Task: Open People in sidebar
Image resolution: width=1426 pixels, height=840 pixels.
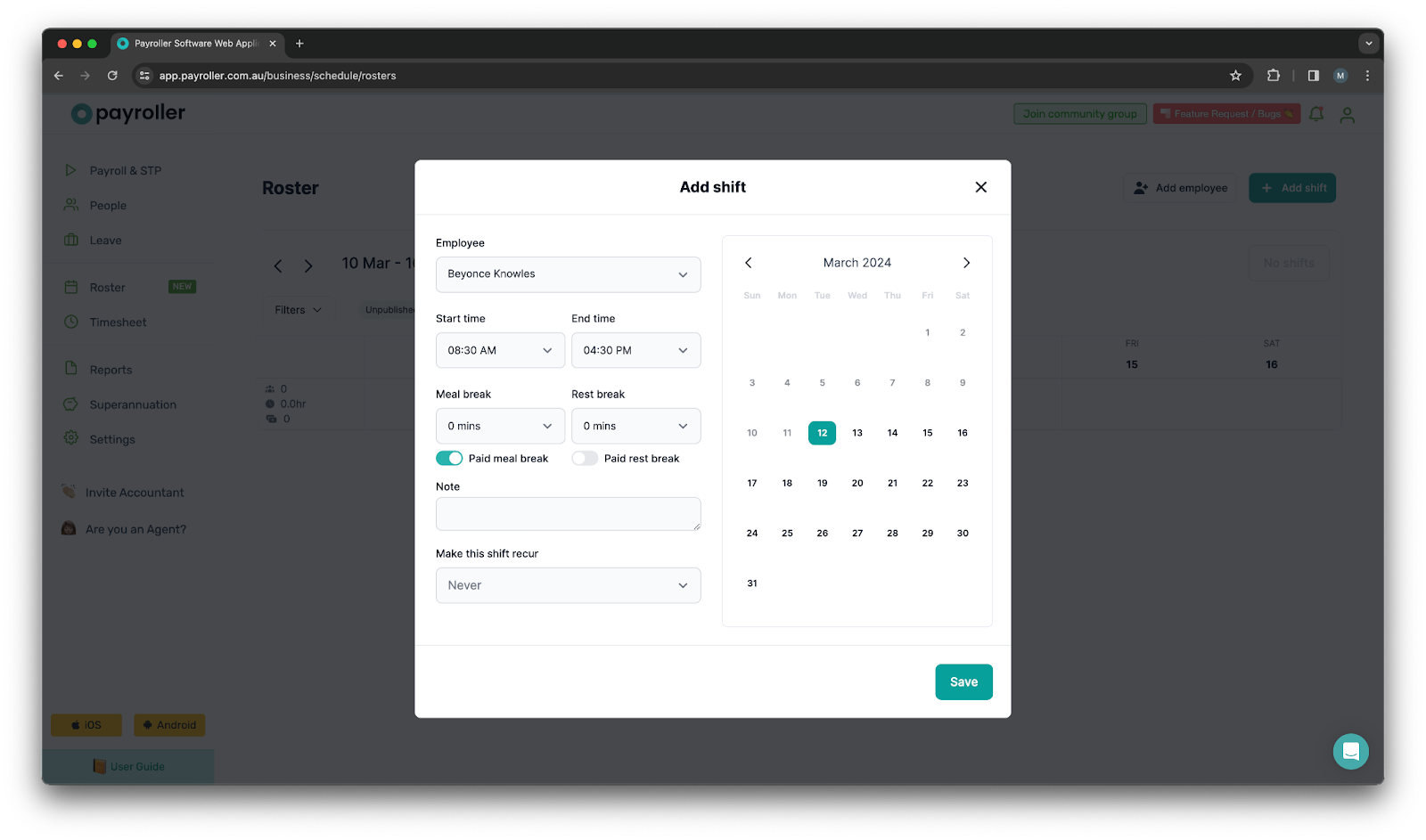Action: click(108, 205)
